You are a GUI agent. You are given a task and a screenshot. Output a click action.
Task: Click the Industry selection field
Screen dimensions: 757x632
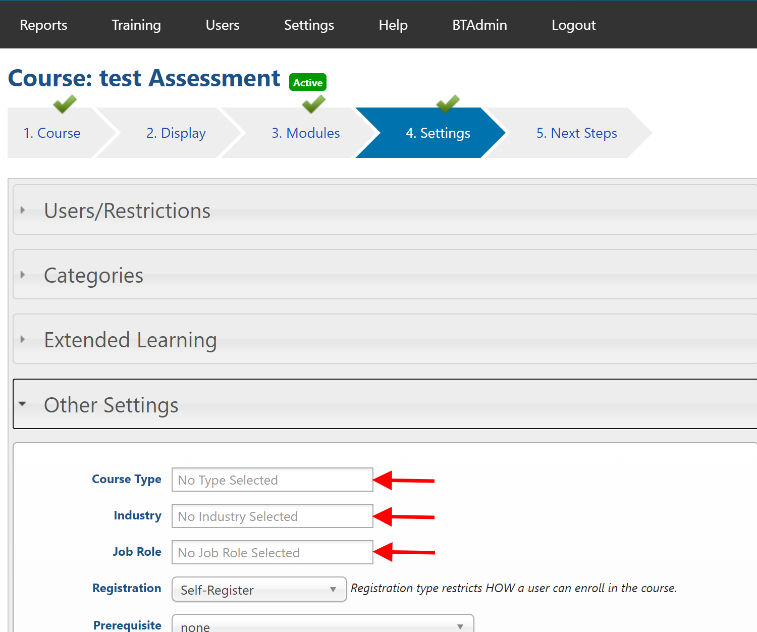(x=272, y=516)
